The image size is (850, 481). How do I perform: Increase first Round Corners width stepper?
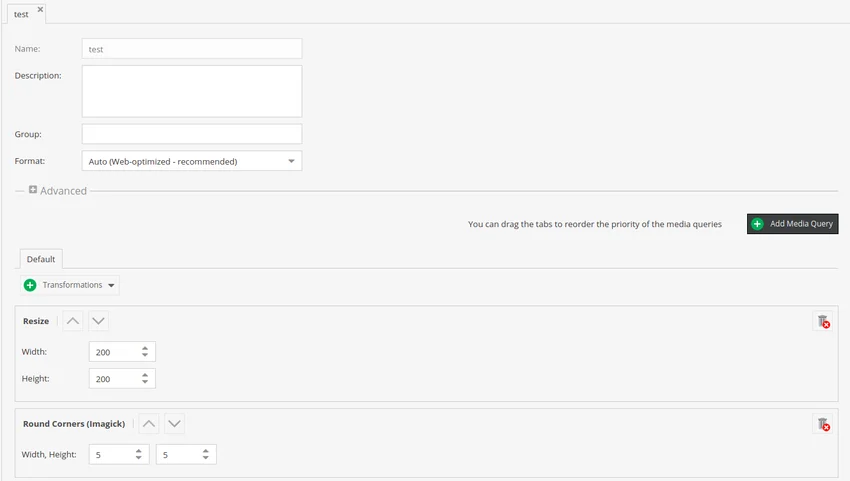[138, 450]
